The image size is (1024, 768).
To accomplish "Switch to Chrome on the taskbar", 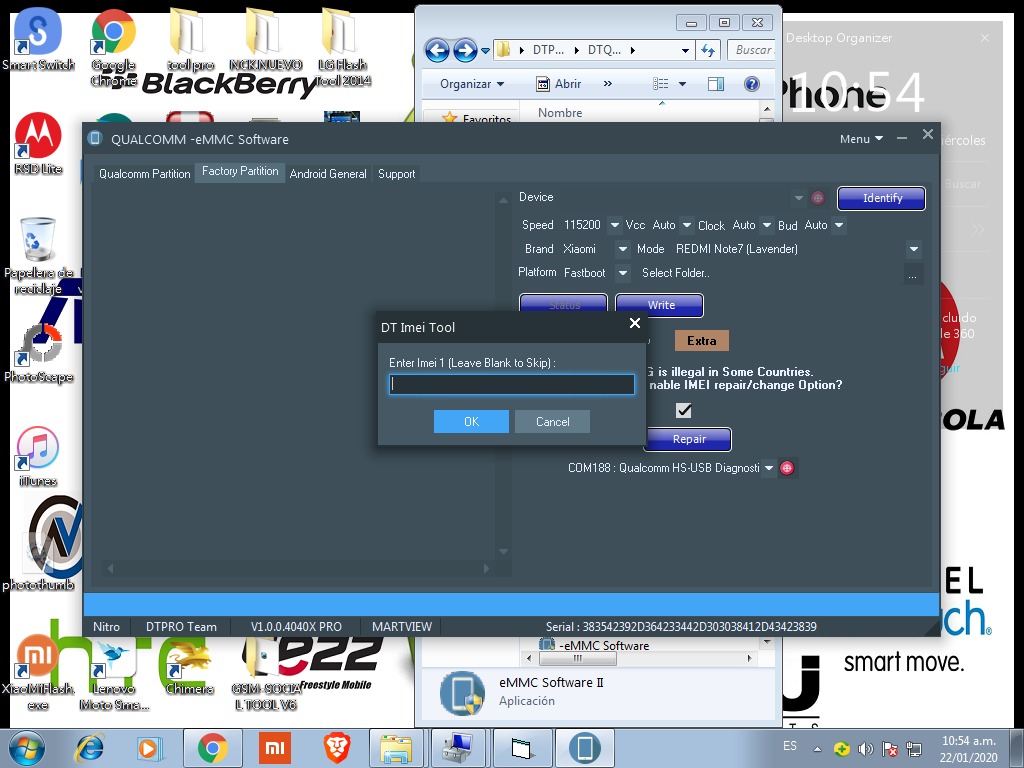I will click(212, 748).
